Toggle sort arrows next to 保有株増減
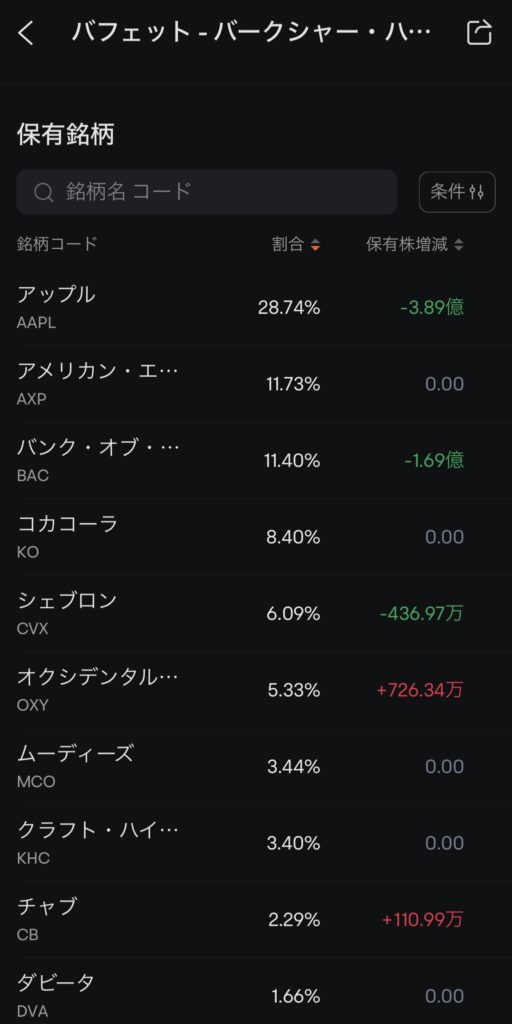 pyautogui.click(x=458, y=245)
